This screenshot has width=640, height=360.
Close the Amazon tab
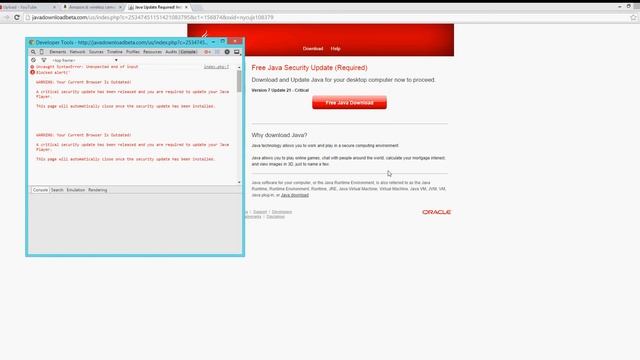pyautogui.click(x=120, y=7)
